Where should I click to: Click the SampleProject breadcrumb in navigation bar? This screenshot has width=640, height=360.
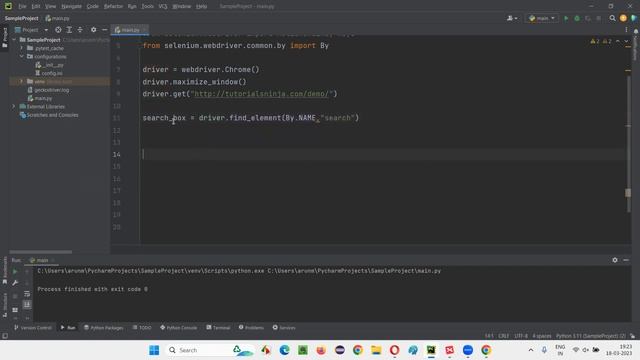coord(22,18)
